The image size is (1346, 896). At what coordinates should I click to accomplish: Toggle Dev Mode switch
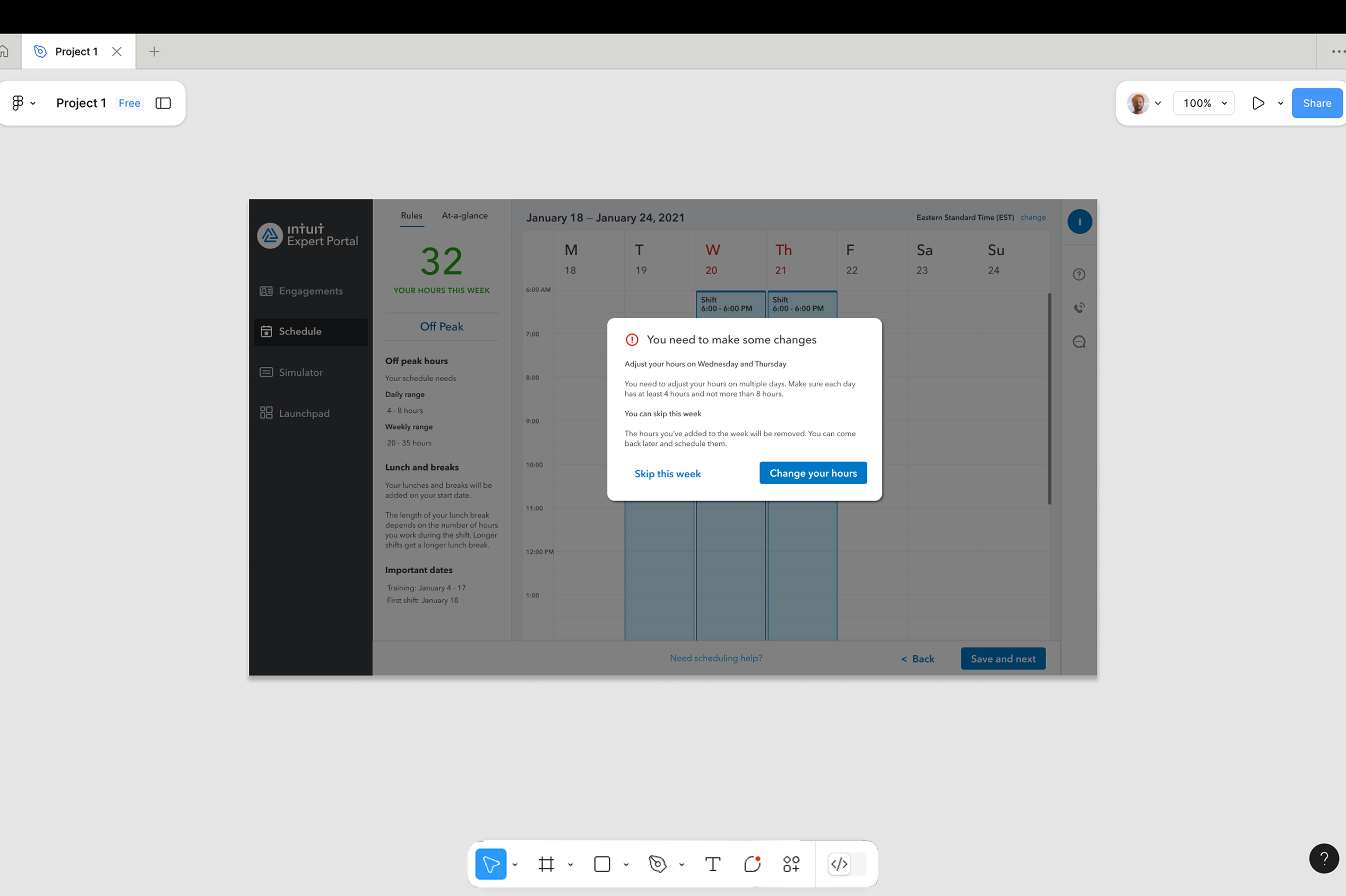[847, 864]
